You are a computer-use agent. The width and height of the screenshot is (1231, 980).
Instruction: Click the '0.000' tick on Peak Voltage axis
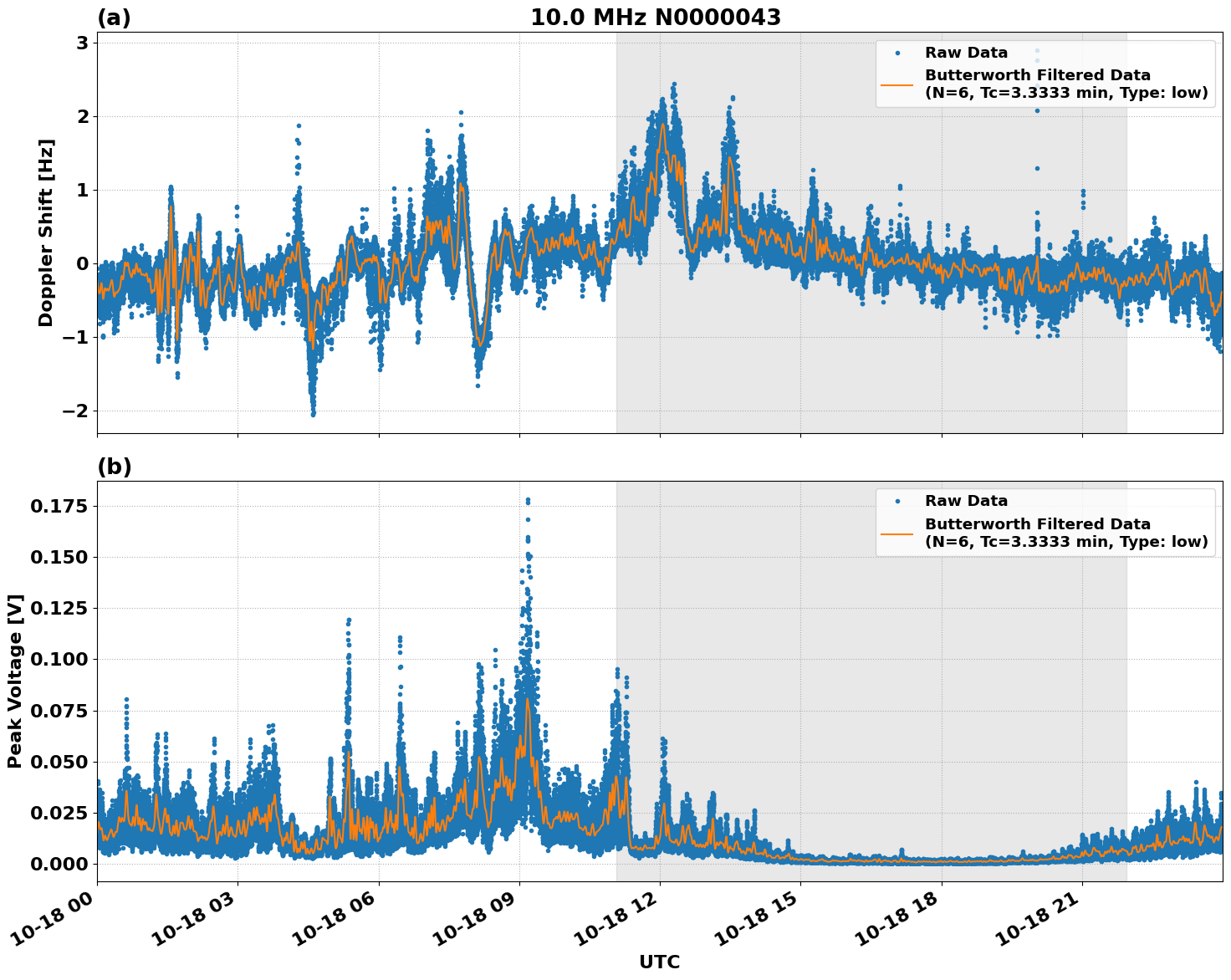tap(59, 864)
